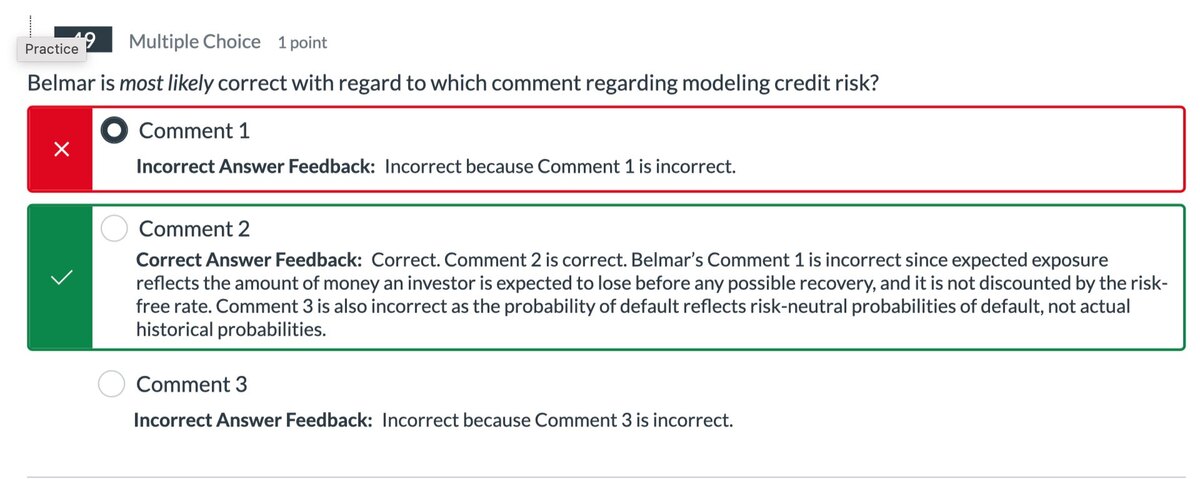Click Comment 3's bold "Incorrect Answer Feedback:" heading

click(253, 421)
